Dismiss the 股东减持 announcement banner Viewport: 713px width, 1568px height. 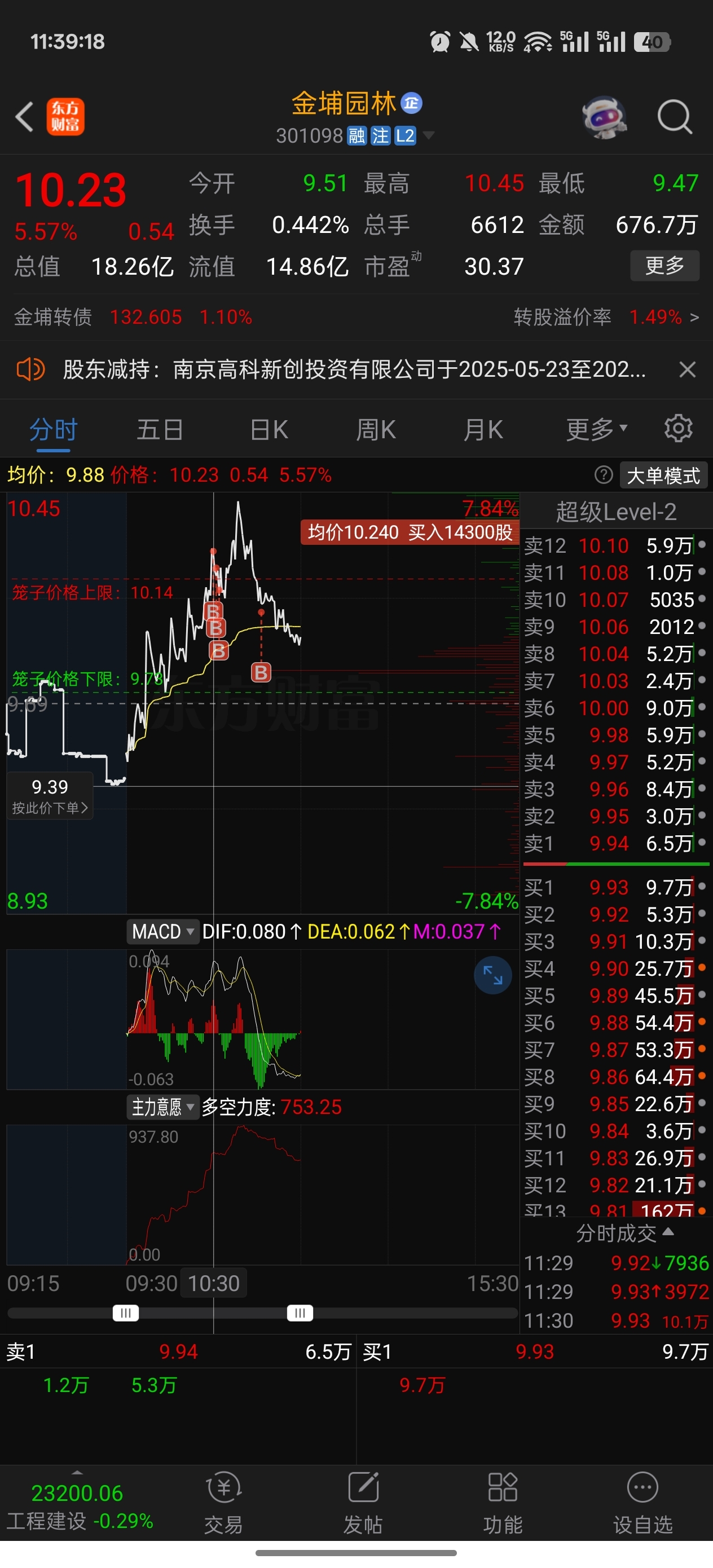click(688, 369)
